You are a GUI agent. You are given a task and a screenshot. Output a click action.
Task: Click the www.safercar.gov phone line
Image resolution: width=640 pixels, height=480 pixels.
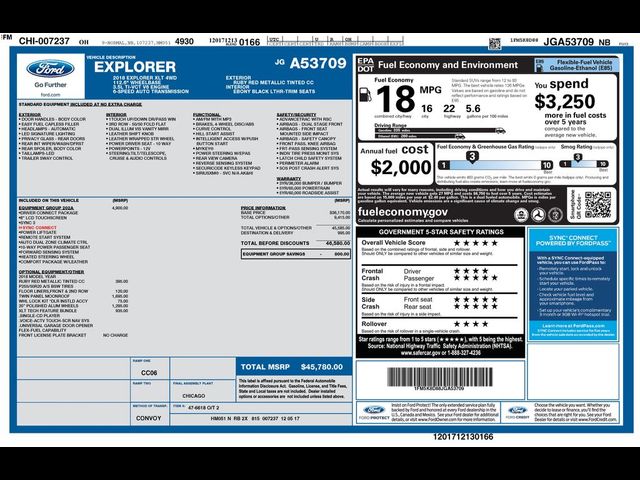point(440,353)
